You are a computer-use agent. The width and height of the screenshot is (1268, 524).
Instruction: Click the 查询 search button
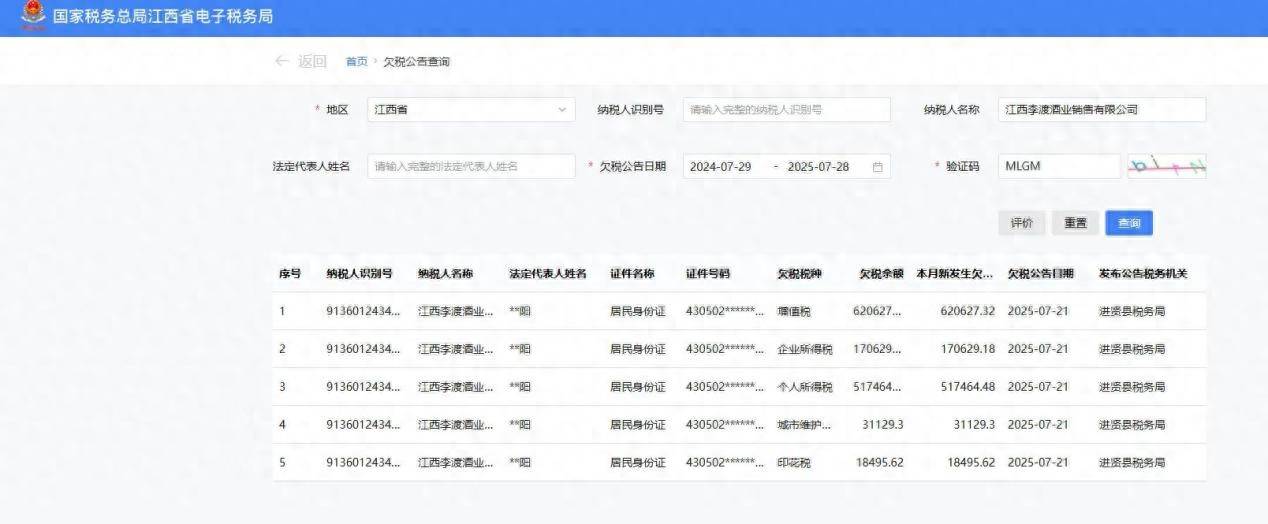[x=1128, y=223]
